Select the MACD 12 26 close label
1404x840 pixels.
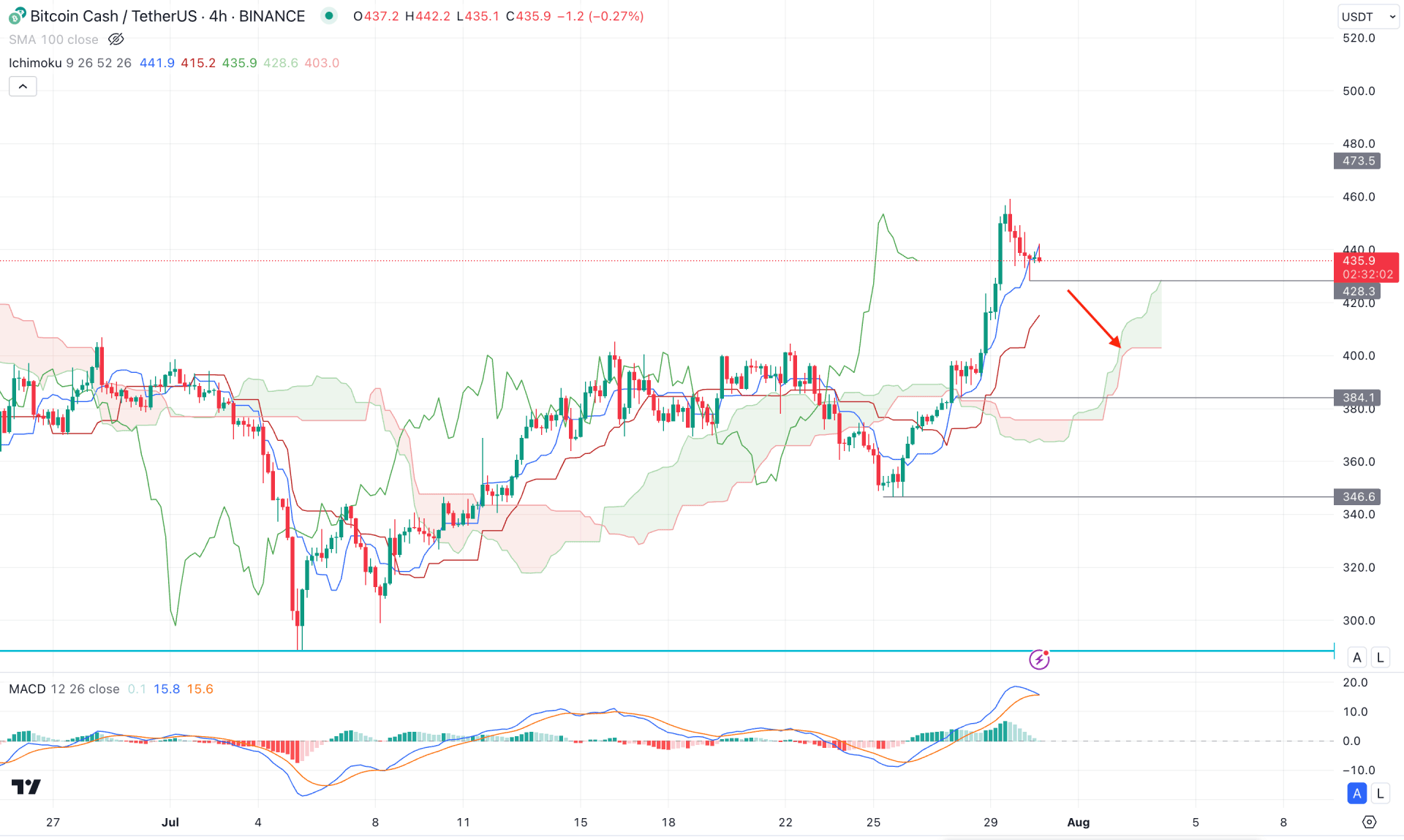[x=64, y=689]
